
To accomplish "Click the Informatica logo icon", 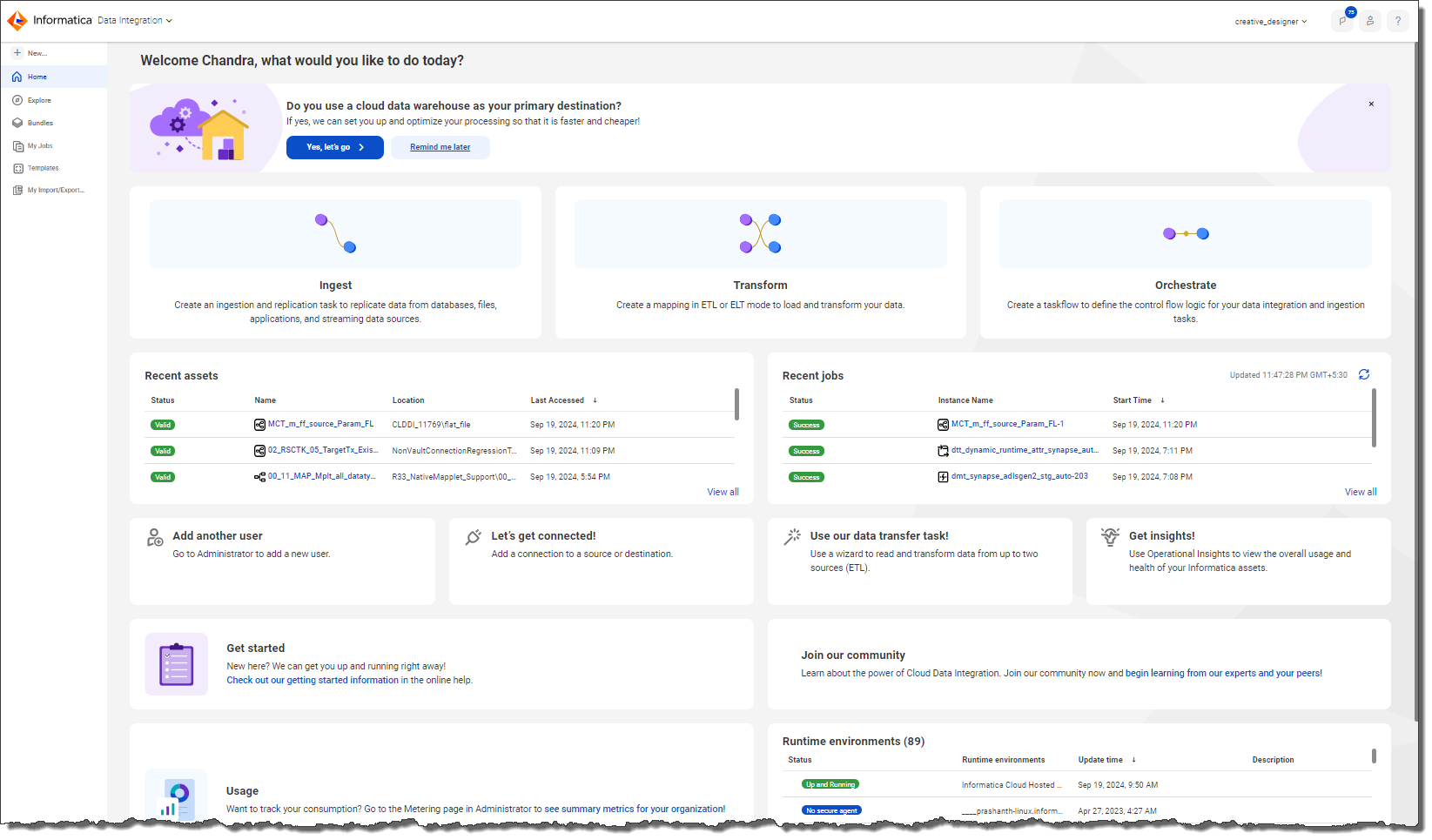I will 17,20.
